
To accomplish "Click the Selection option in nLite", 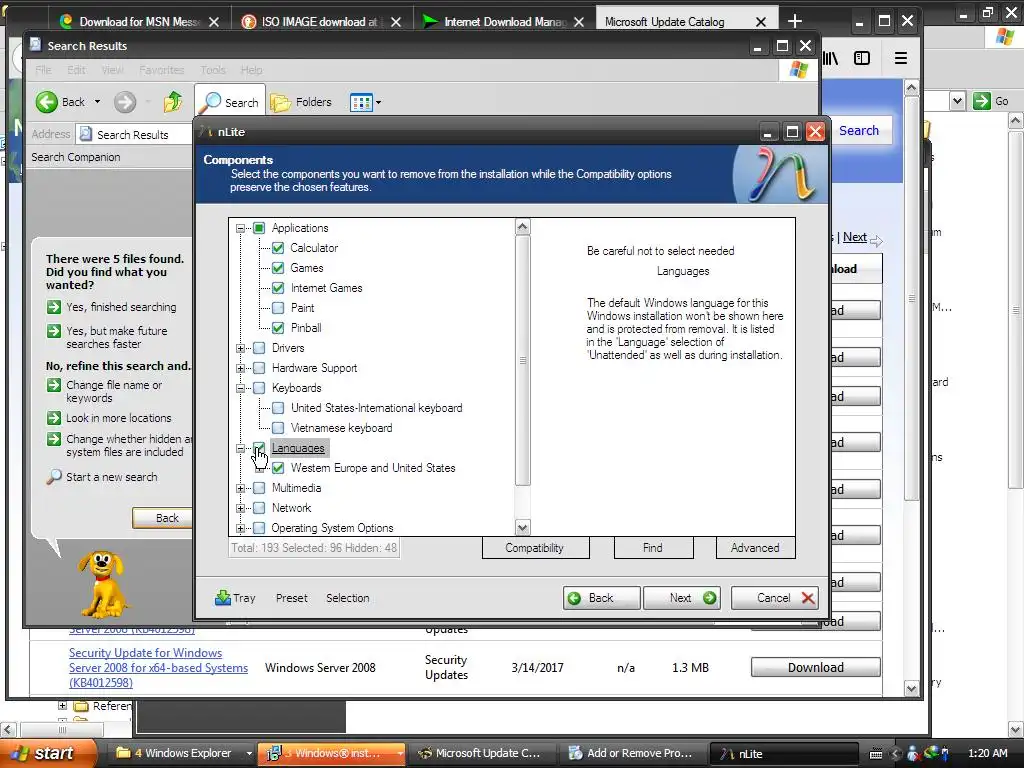I will pos(347,598).
